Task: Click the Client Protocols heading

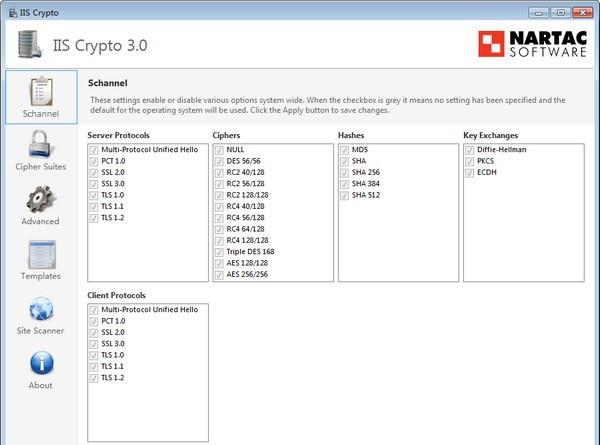Action: tap(116, 295)
